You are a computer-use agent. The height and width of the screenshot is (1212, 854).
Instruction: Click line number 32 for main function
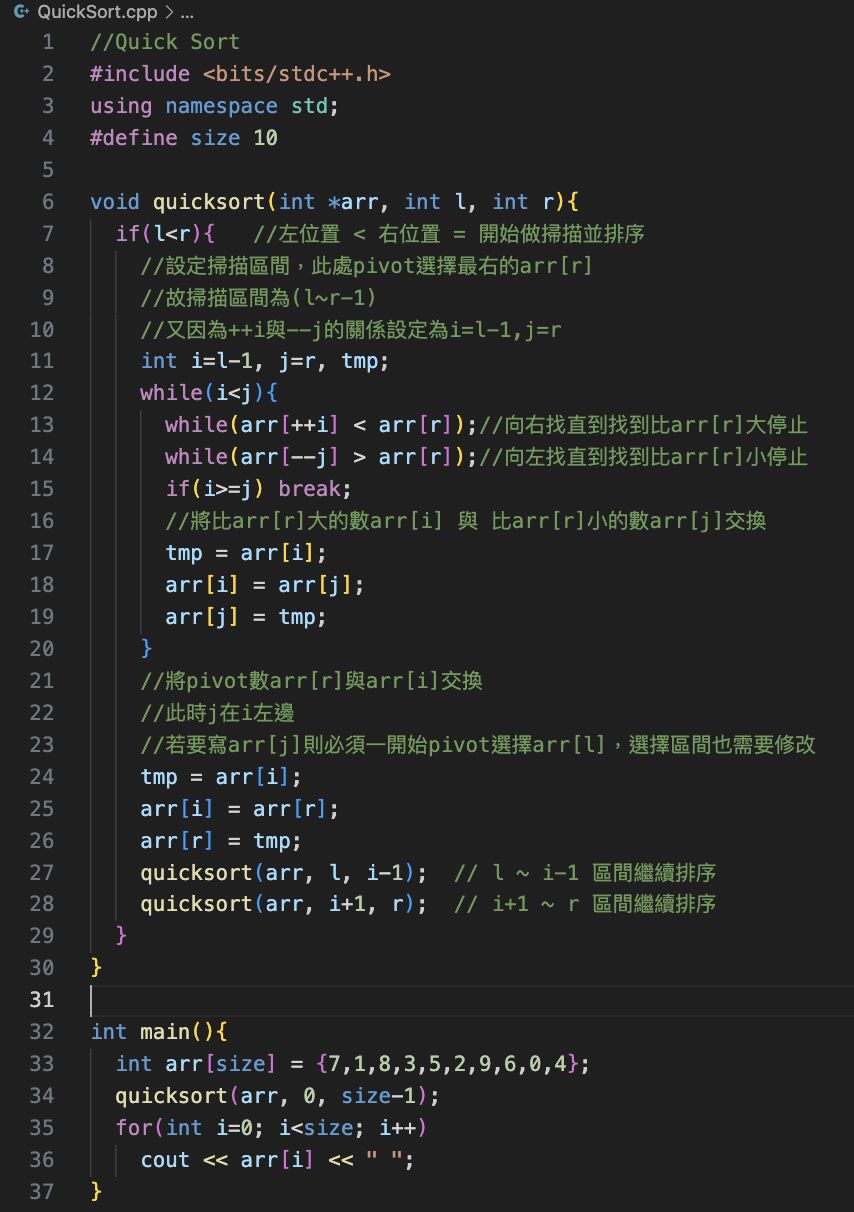pyautogui.click(x=42, y=1031)
